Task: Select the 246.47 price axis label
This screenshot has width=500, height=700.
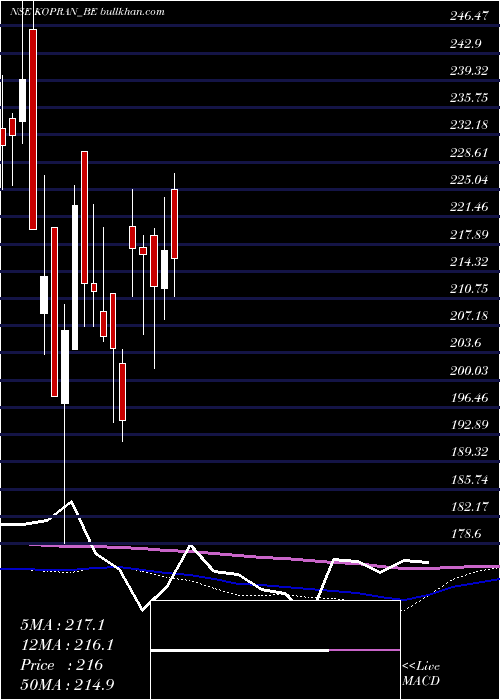Action: 469,17
